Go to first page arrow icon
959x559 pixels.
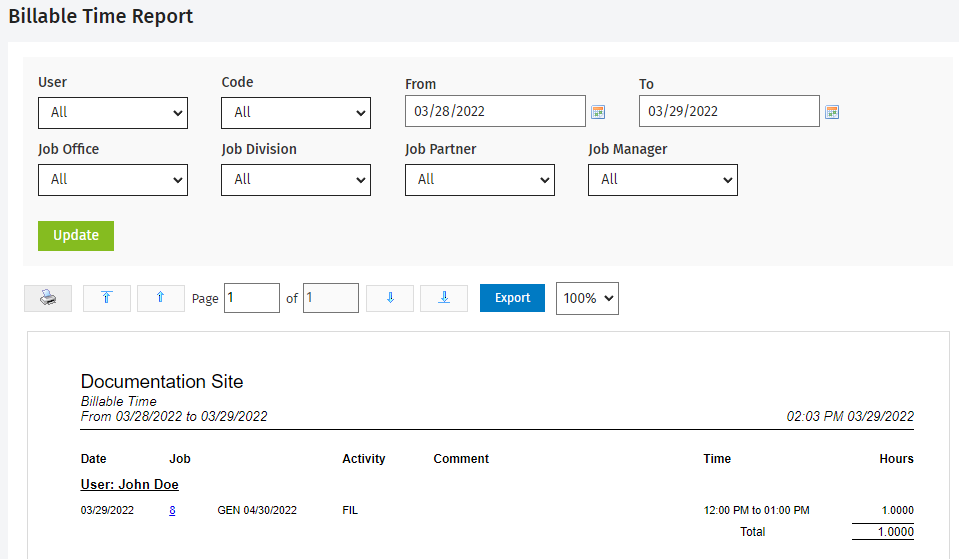point(106,298)
